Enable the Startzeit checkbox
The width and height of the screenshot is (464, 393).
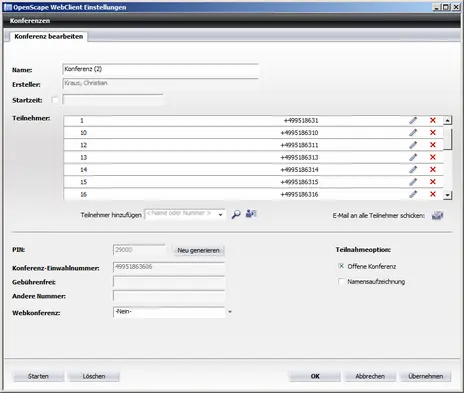click(x=55, y=100)
